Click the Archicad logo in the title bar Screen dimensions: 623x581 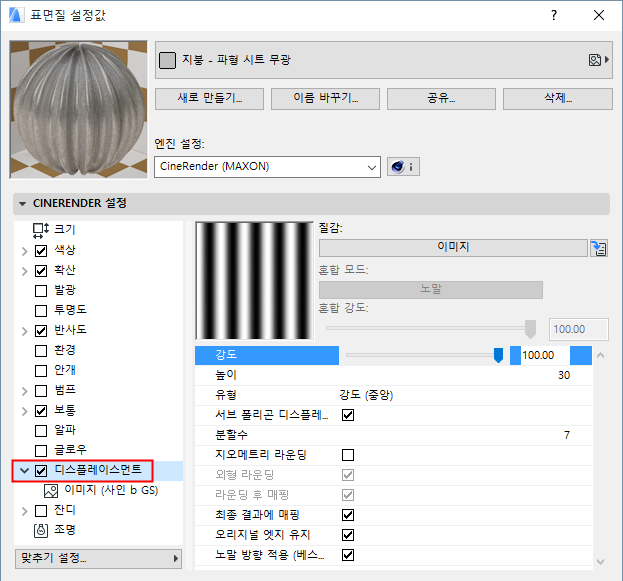tap(16, 15)
